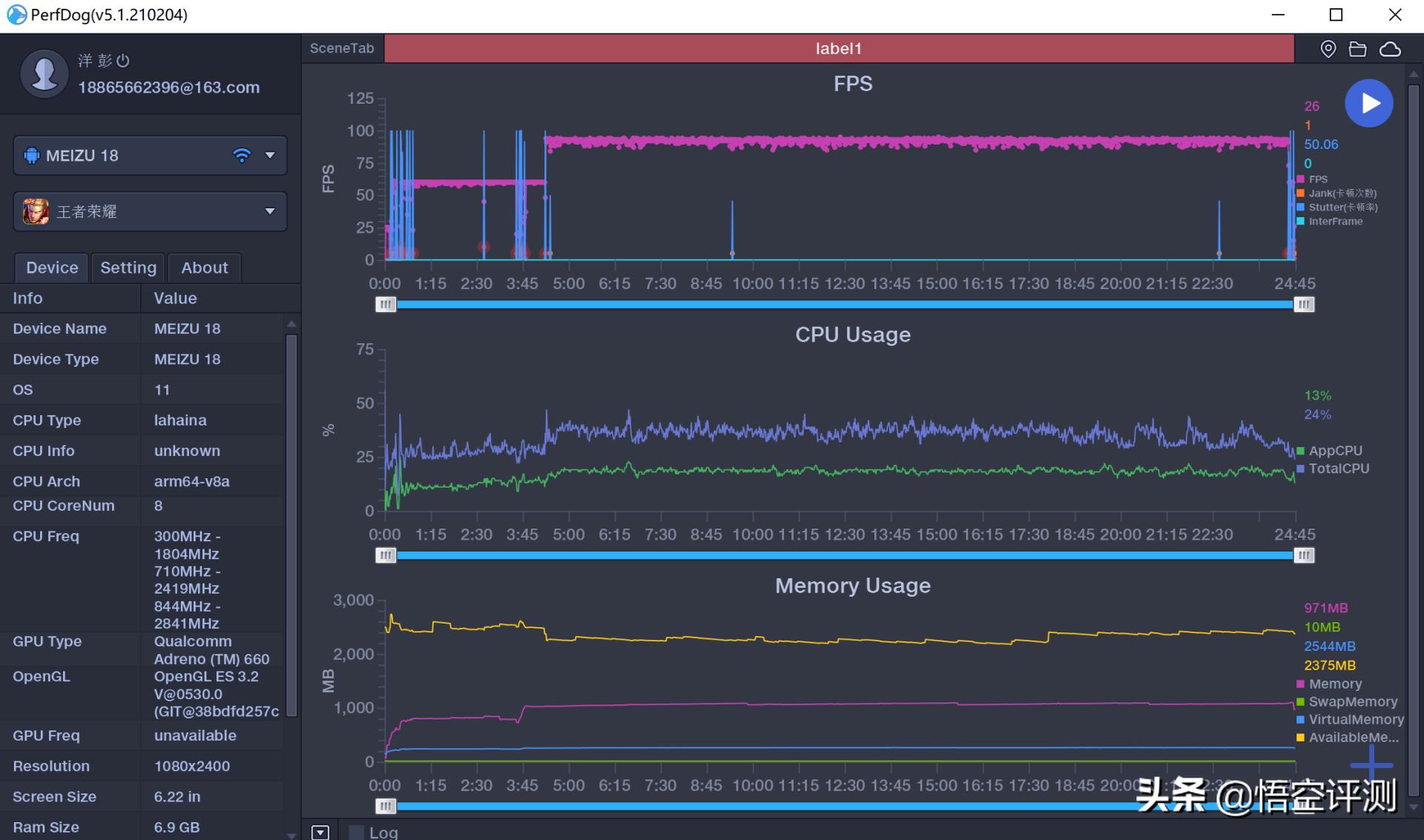
Task: Click the cloud upload icon
Action: [1390, 49]
